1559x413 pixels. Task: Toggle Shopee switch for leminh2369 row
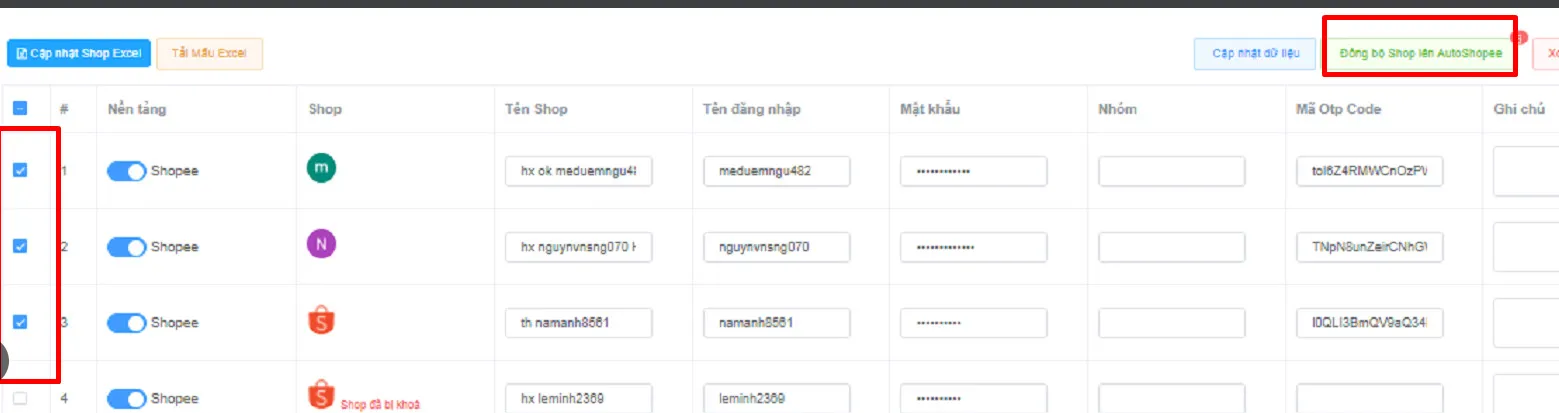click(x=127, y=398)
